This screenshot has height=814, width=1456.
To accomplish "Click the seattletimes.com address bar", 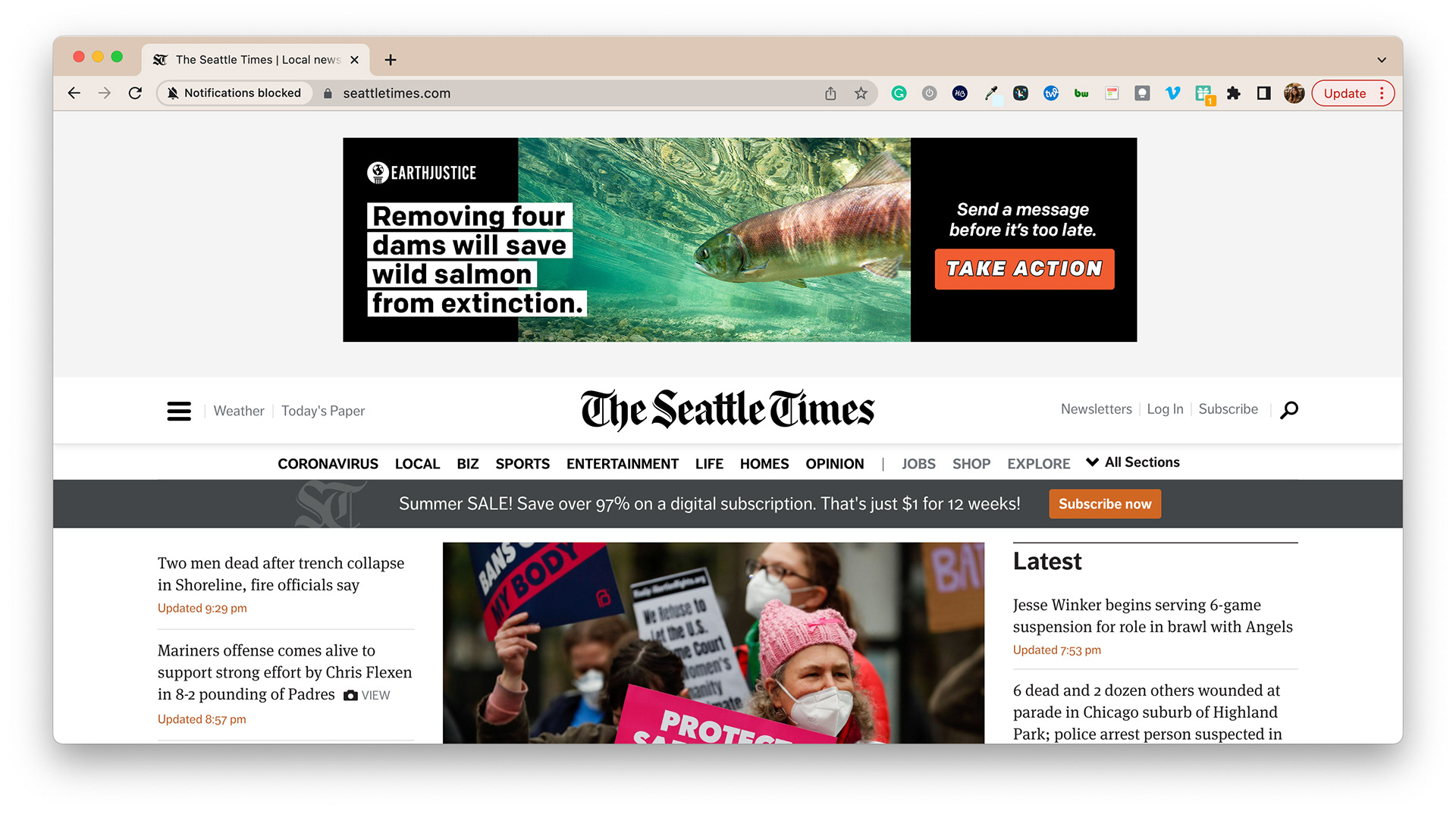I will point(569,93).
